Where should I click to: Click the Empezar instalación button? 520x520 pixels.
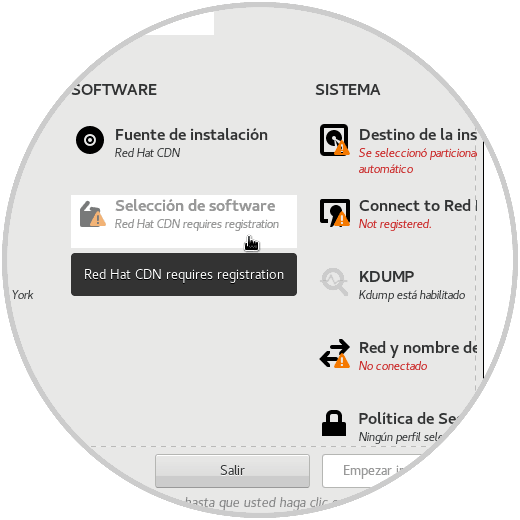[x=372, y=471]
